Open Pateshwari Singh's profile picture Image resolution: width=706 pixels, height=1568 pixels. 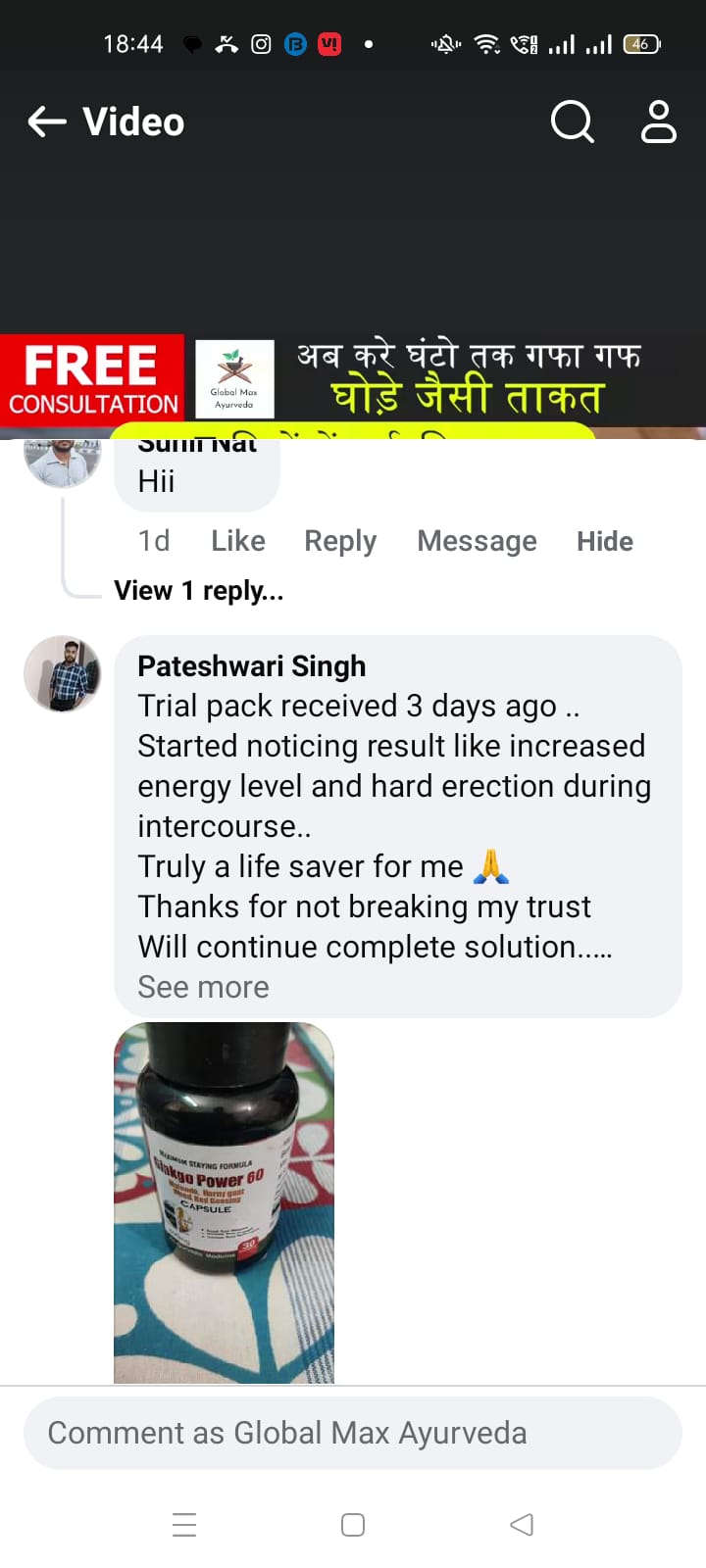(x=62, y=673)
